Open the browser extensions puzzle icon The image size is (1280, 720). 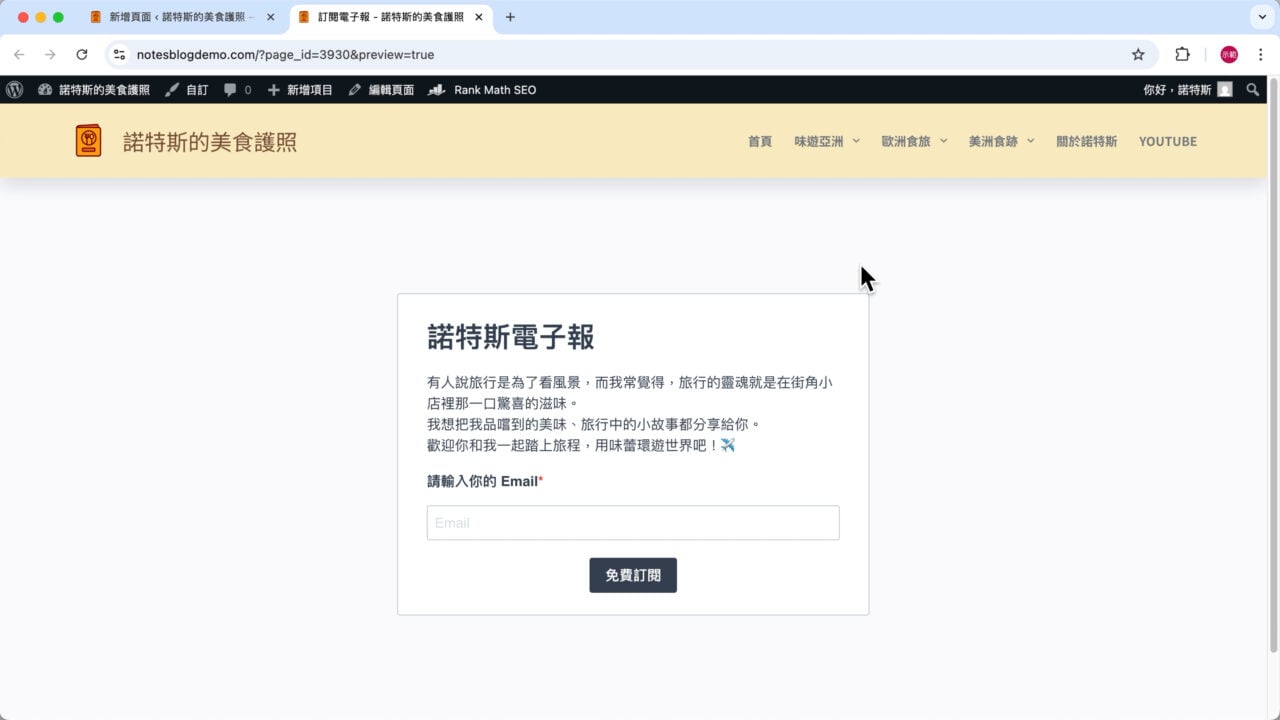(1183, 54)
